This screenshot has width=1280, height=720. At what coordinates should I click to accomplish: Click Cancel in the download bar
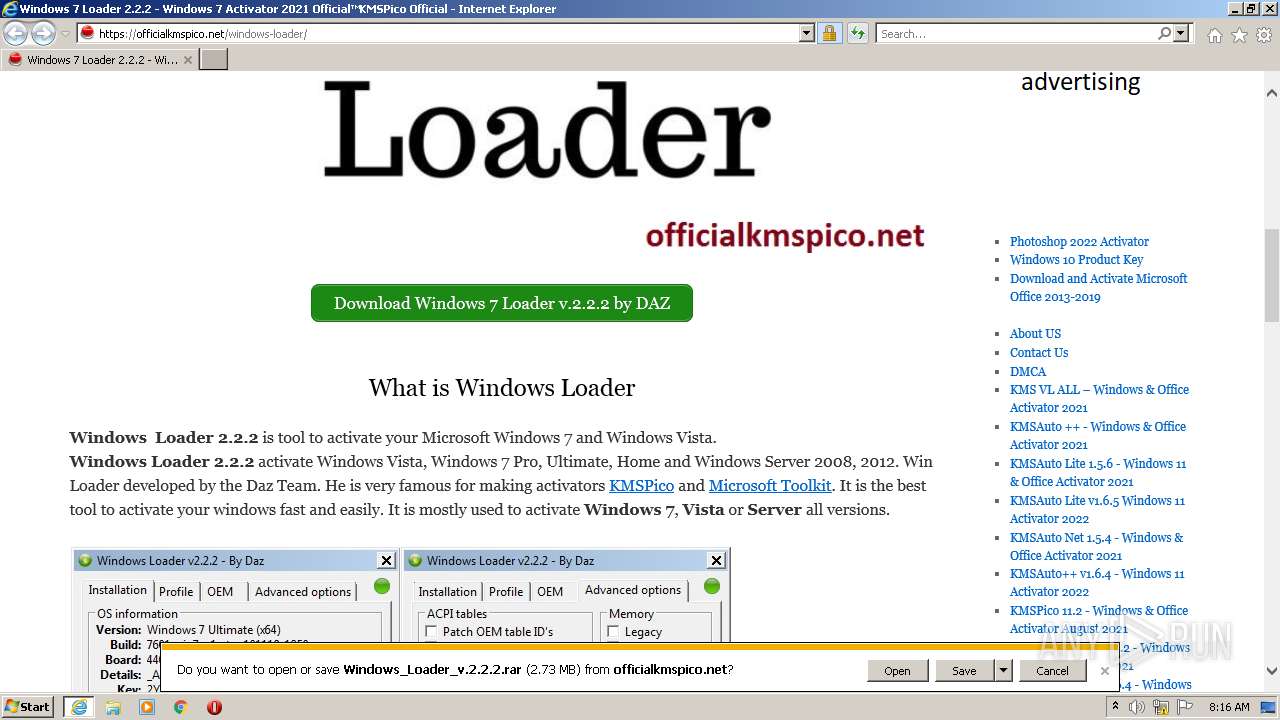click(1052, 671)
